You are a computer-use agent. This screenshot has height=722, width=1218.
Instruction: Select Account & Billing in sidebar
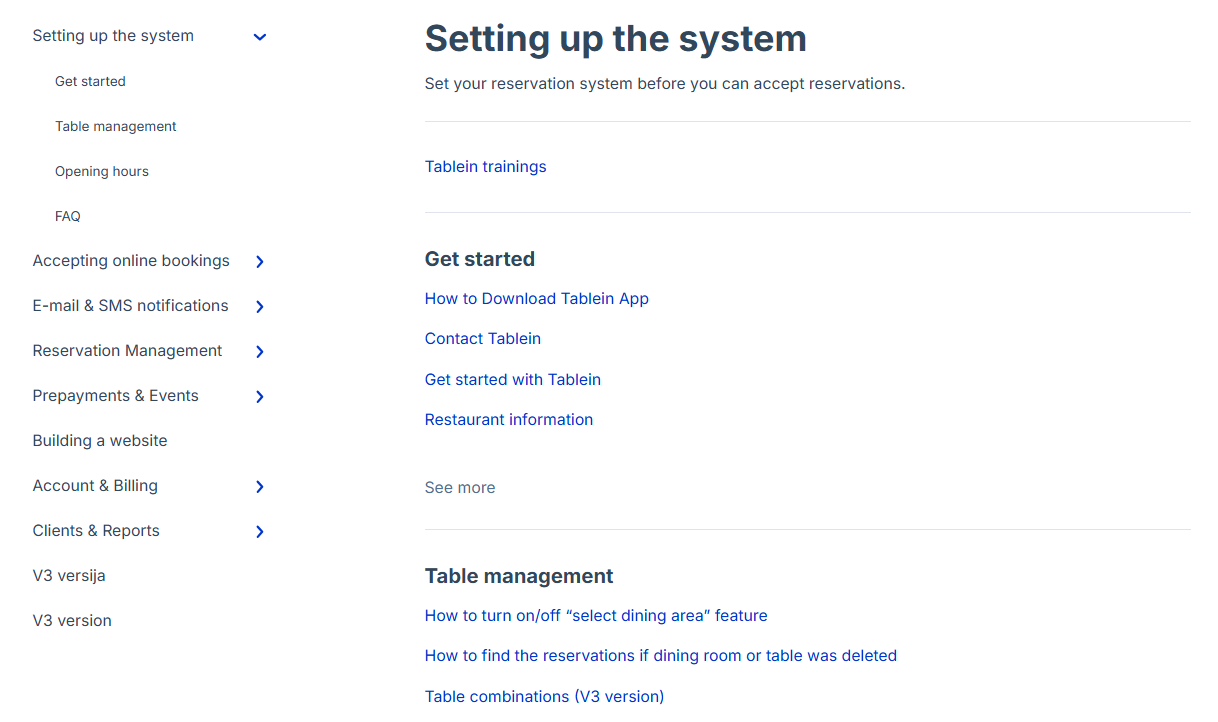(x=95, y=486)
